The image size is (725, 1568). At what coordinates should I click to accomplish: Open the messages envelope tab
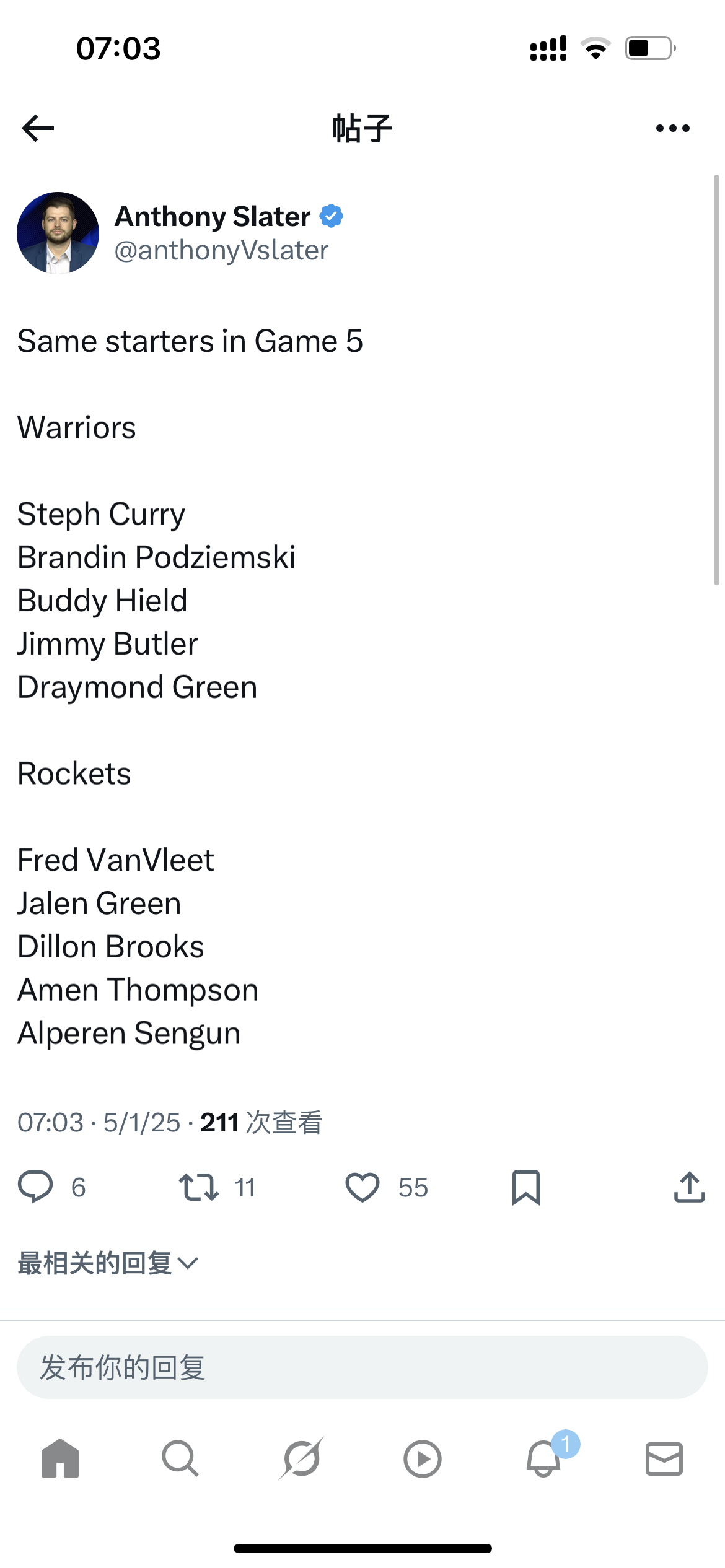click(664, 1459)
